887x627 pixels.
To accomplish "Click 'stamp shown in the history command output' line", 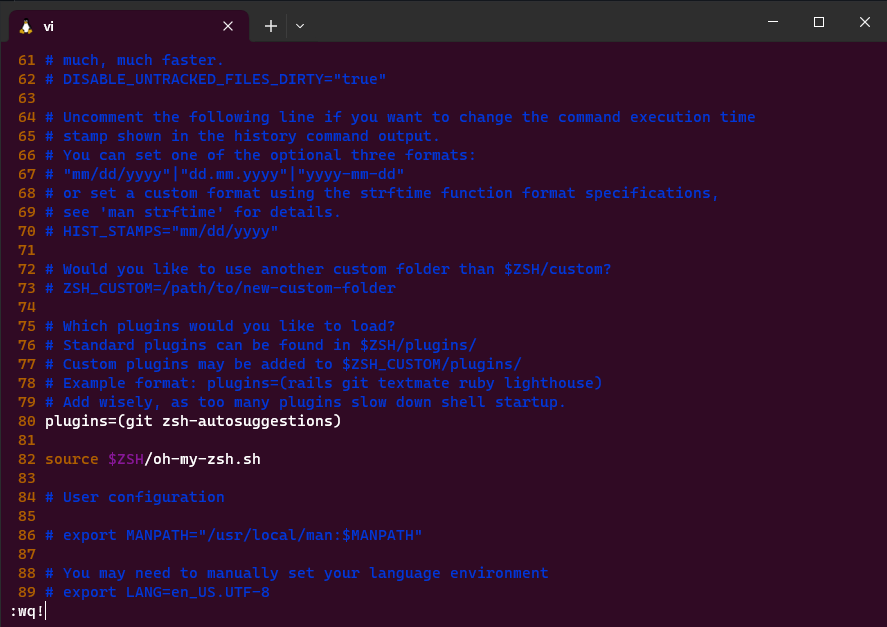I will tap(242, 136).
